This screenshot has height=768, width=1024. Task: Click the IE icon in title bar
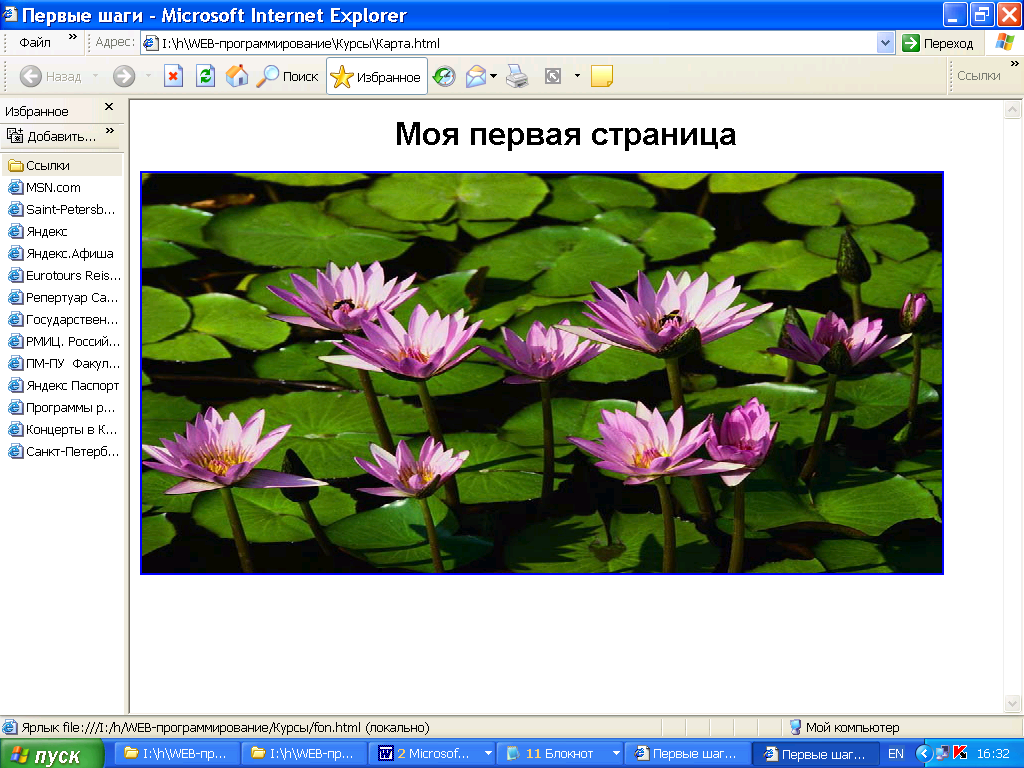[x=10, y=14]
